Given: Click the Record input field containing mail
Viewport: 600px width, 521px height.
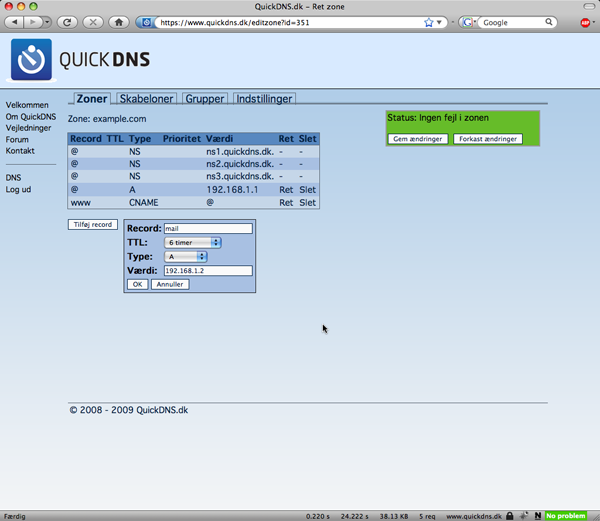Looking at the screenshot, I should click(207, 228).
